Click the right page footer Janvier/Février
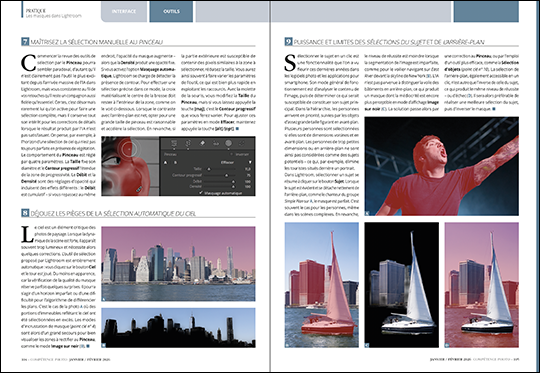This screenshot has width=540, height=373. (450, 359)
